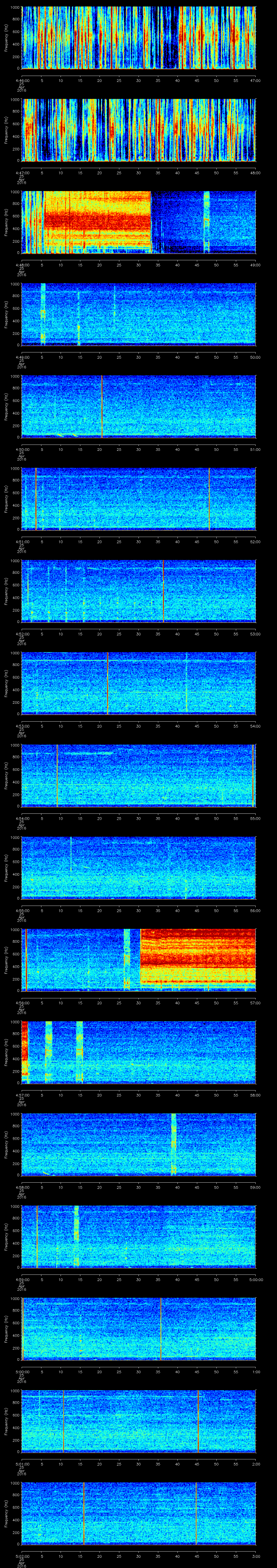Click the red vertical spike in the 4:53:00 panel
Image resolution: width=277 pixels, height=1568 pixels.
[x=107, y=683]
